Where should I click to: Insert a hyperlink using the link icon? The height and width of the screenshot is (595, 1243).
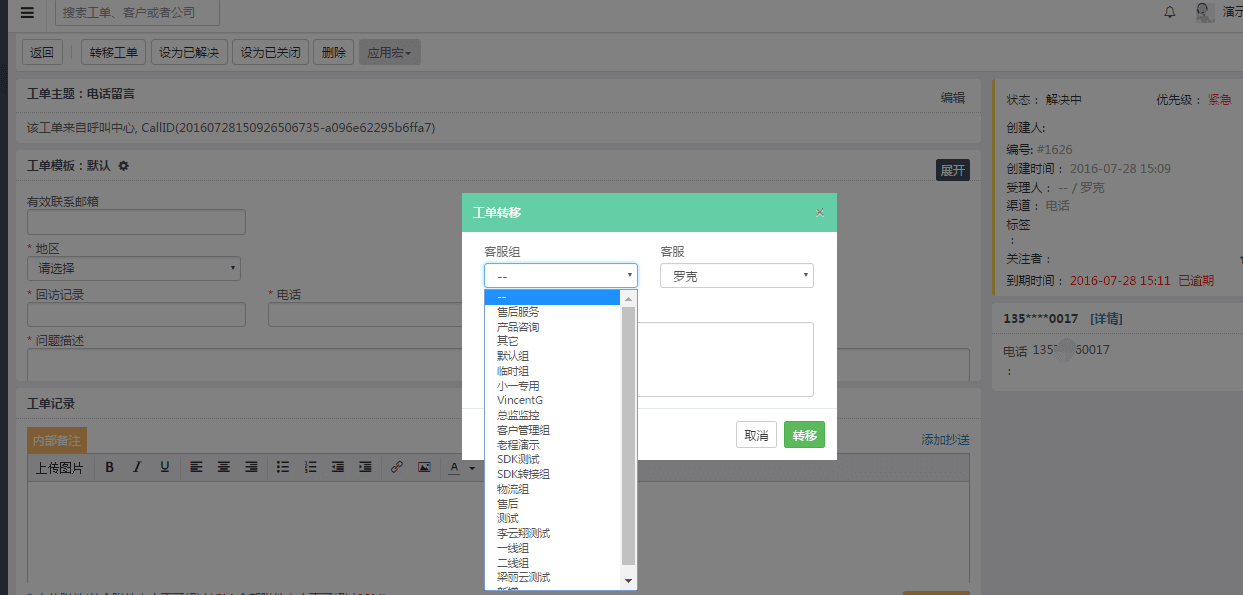[x=396, y=466]
